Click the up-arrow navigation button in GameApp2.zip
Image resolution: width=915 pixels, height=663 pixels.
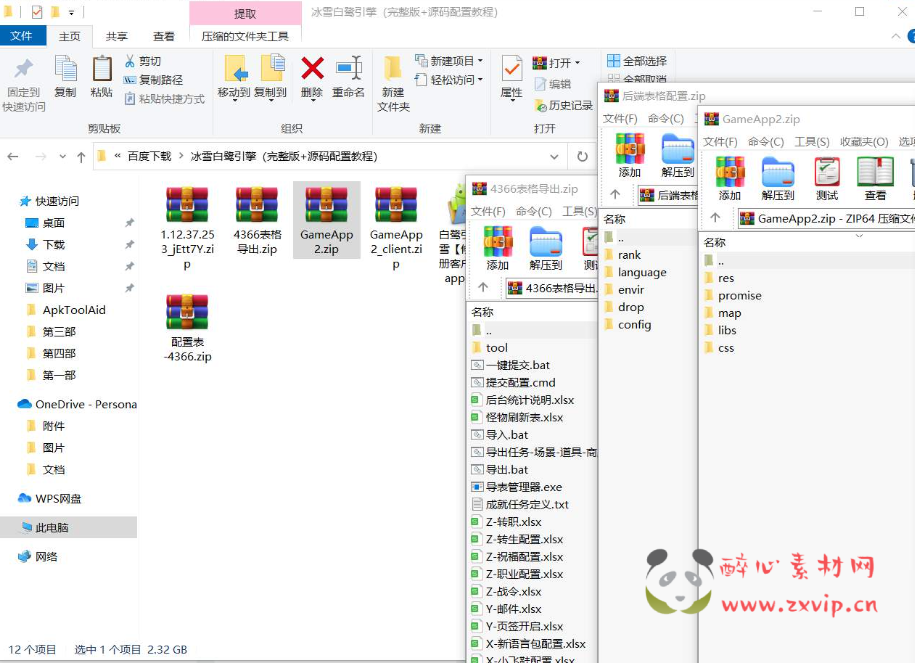click(x=715, y=217)
